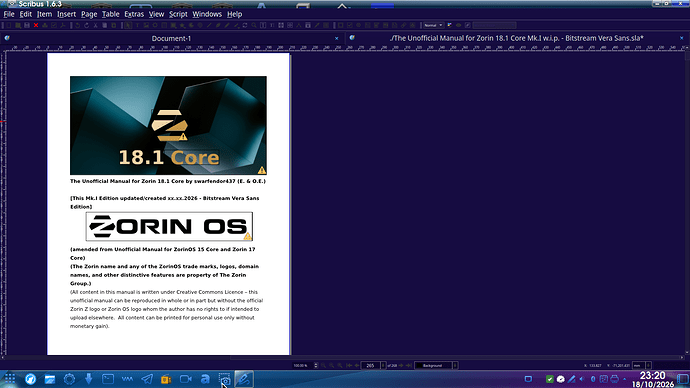Screen dimensions: 690x388
Task: Go to next page arrow button
Action: point(401,365)
